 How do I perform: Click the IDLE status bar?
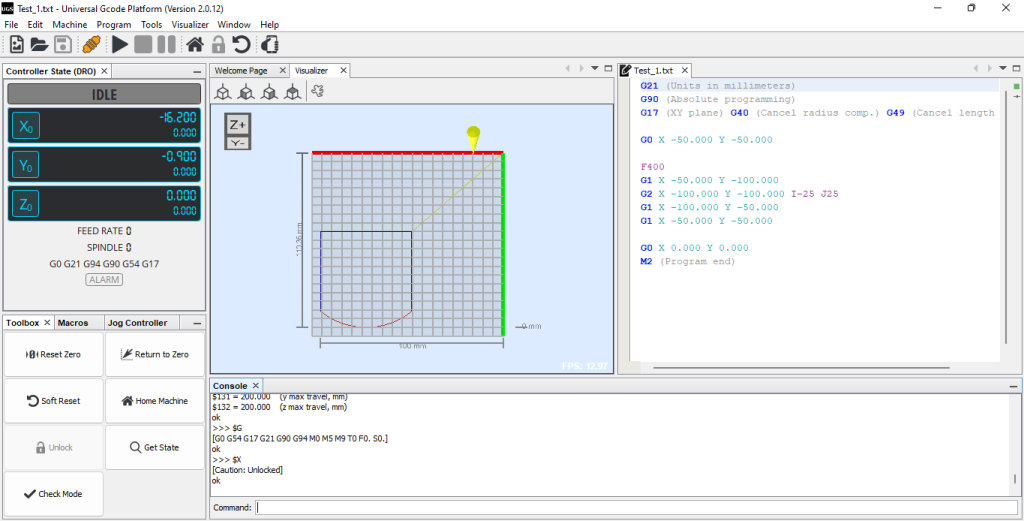tap(104, 94)
